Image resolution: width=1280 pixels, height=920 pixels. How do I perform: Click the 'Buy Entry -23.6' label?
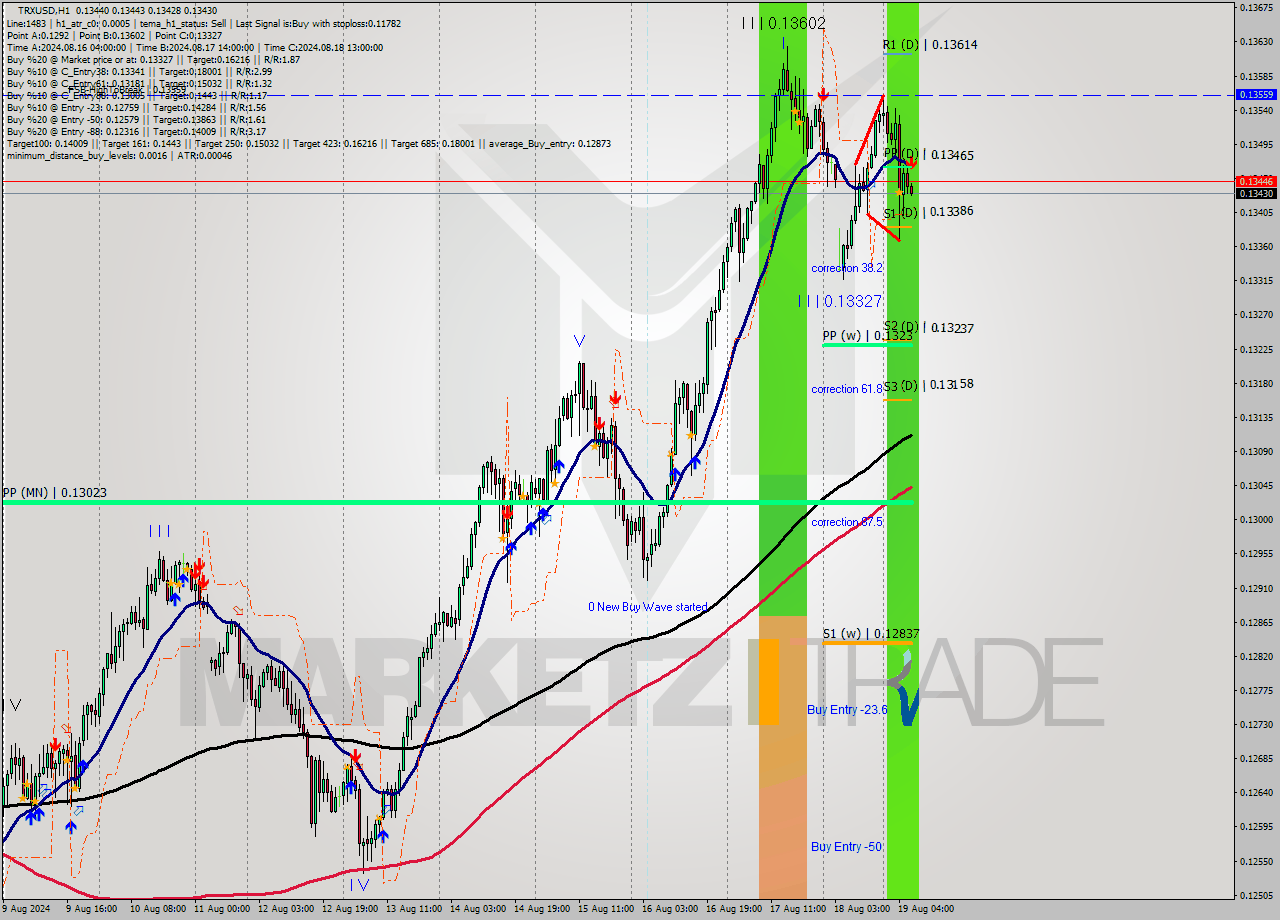point(847,710)
